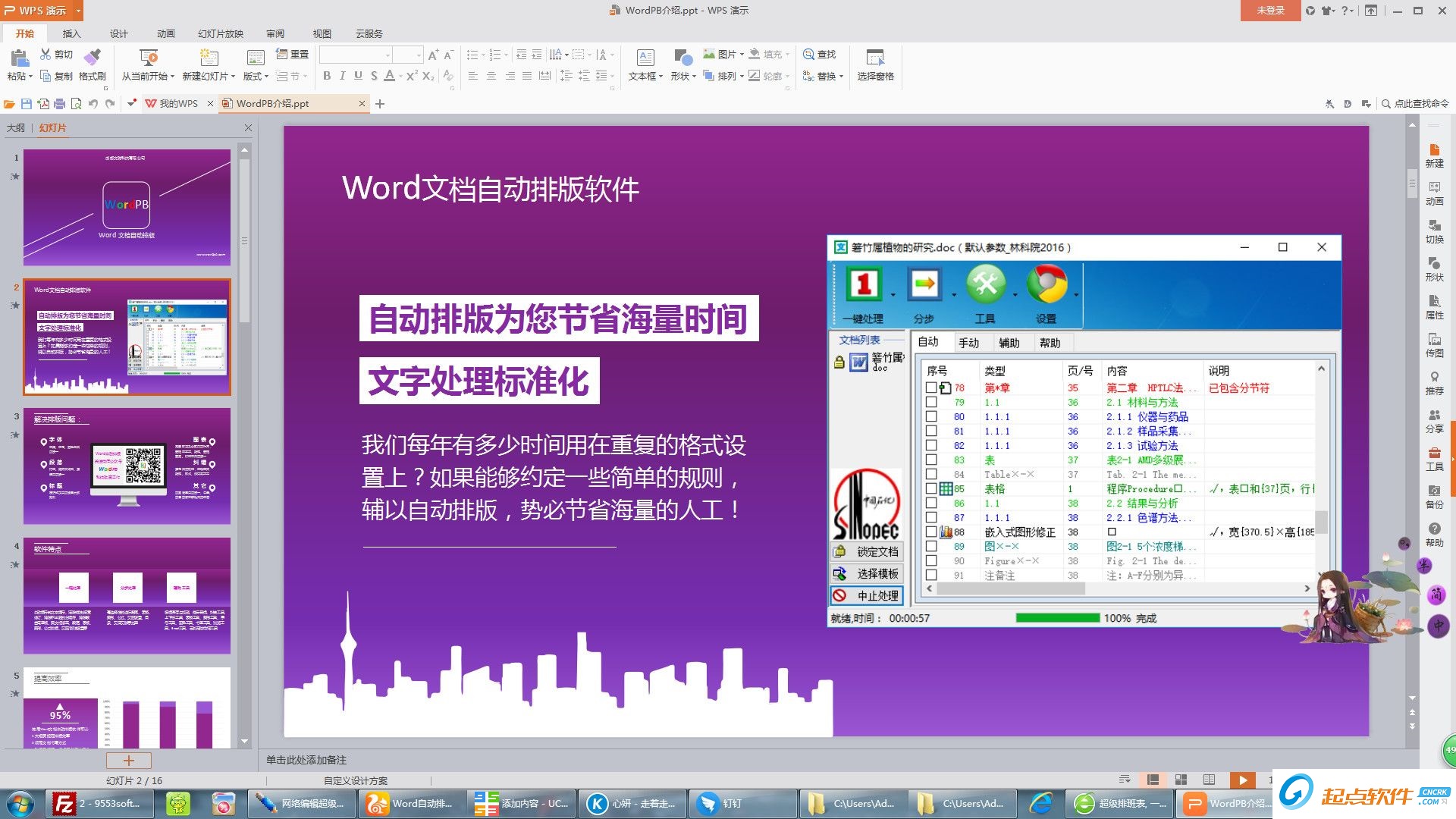Switch to the Insert (插入) ribbon tab
Image resolution: width=1456 pixels, height=819 pixels.
tap(71, 33)
